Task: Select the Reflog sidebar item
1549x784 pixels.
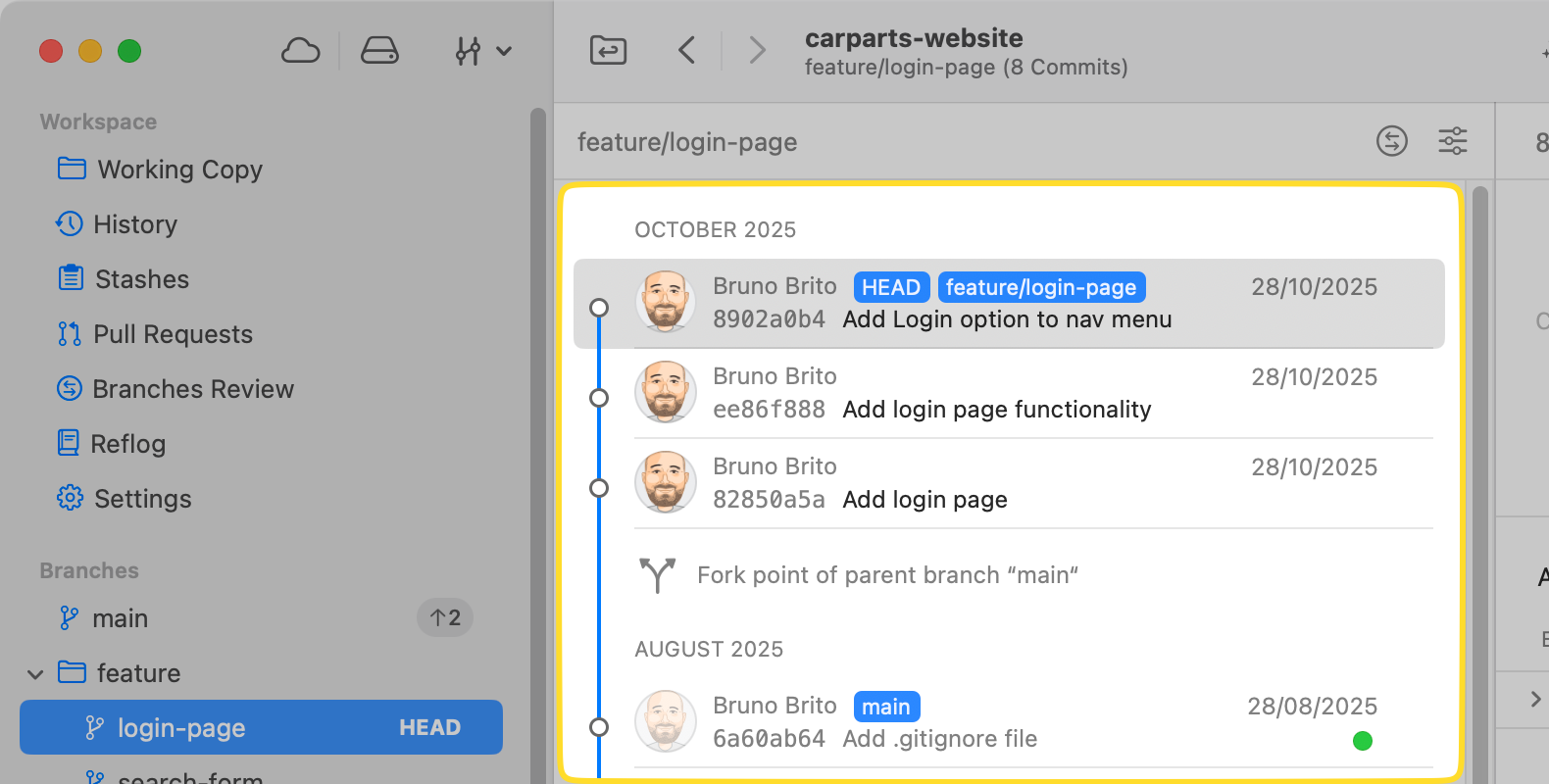Action: click(x=127, y=444)
